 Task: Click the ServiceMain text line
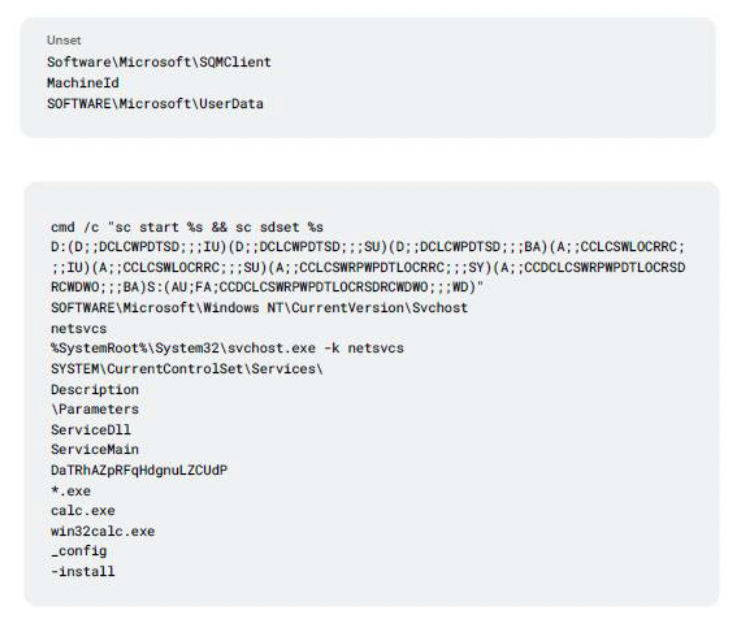[x=95, y=449]
